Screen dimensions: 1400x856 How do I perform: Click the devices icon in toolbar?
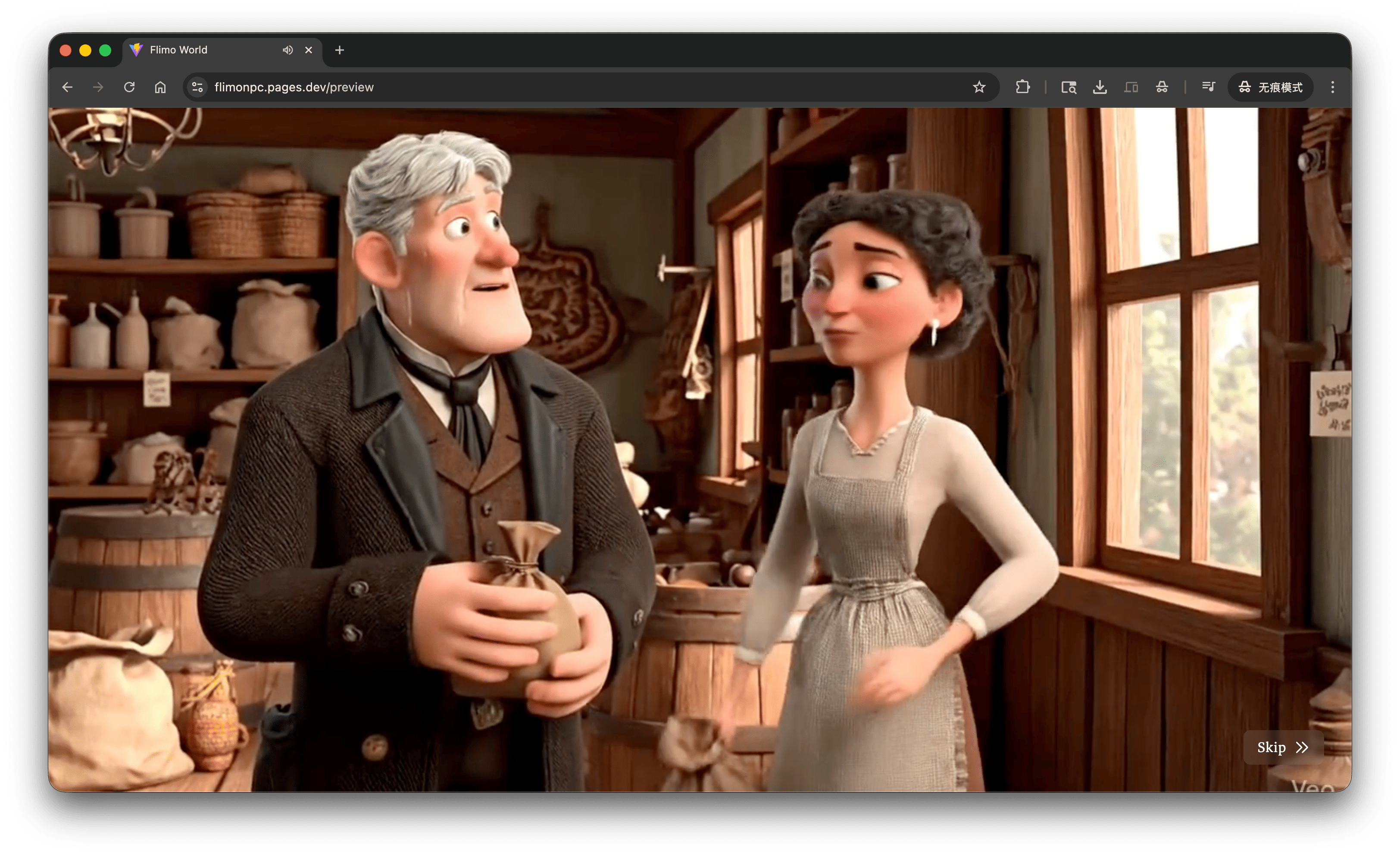pyautogui.click(x=1131, y=87)
